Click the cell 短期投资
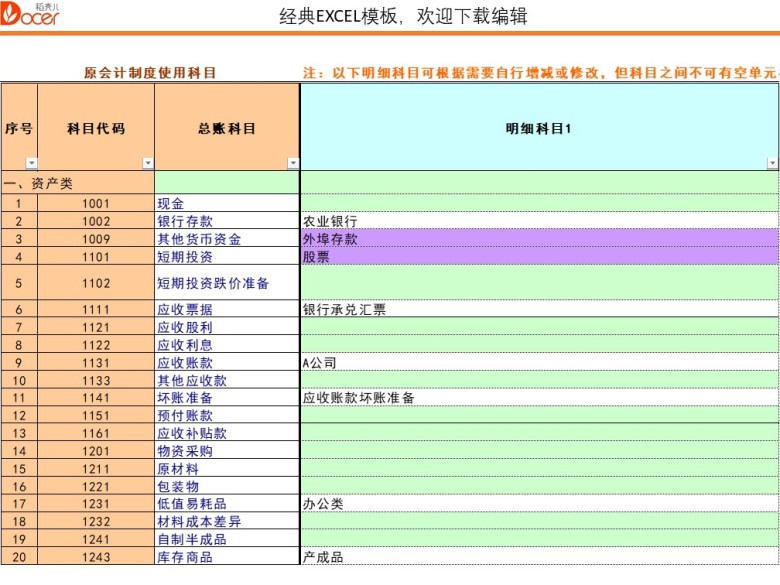Screen dimensions: 780x585 tap(227, 257)
